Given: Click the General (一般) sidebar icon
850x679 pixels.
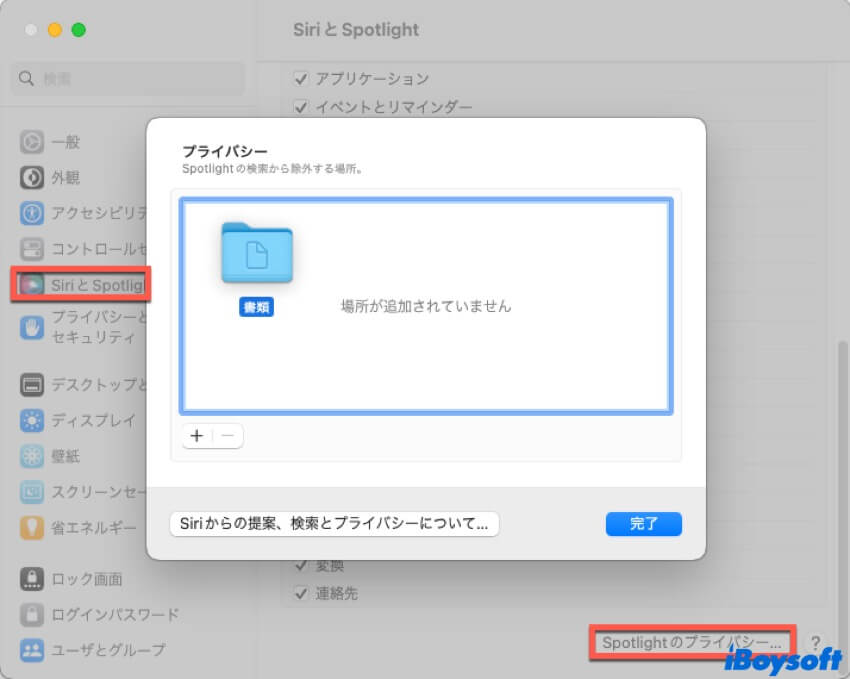Looking at the screenshot, I should click(x=32, y=142).
